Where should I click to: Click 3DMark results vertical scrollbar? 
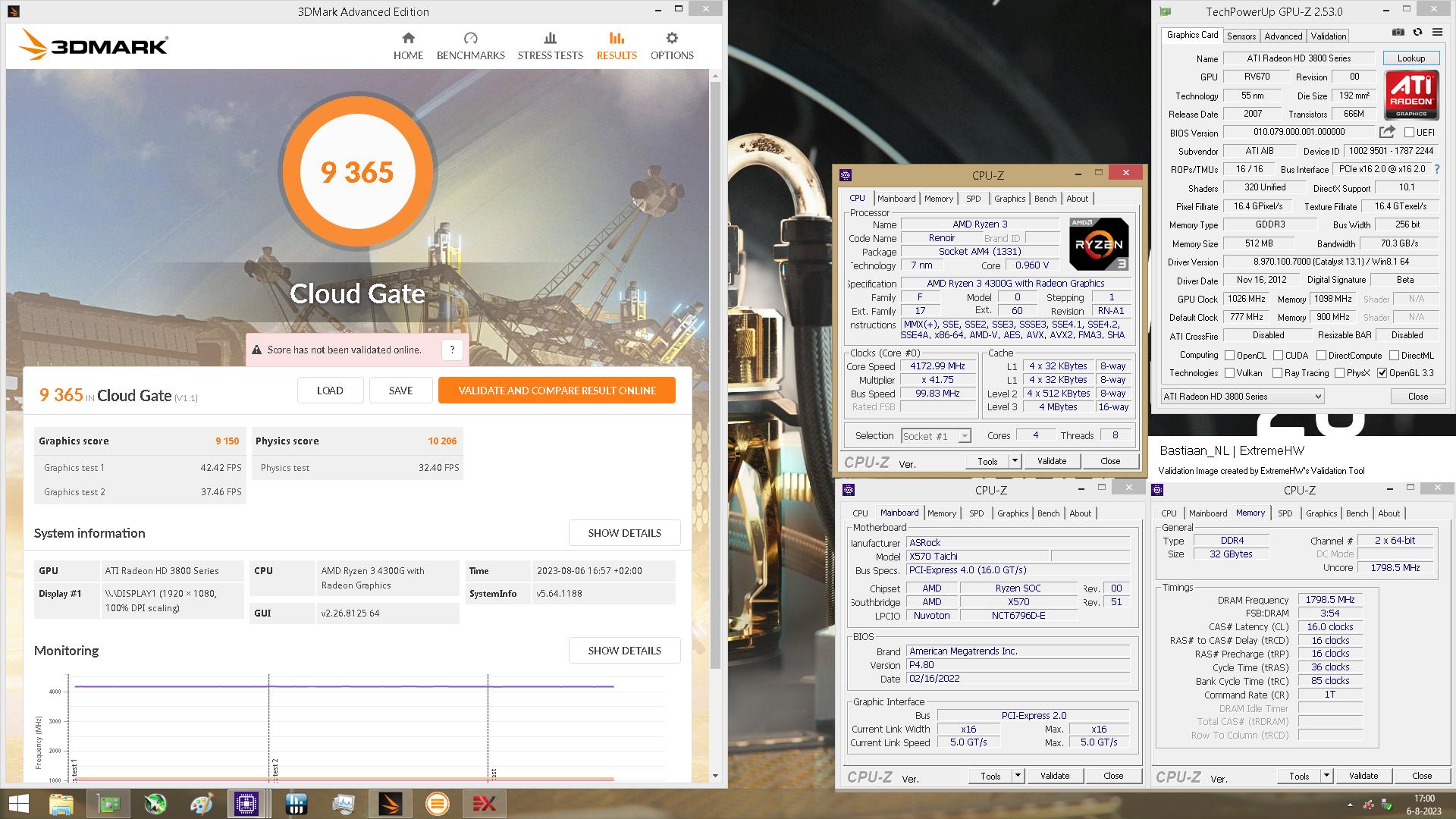click(715, 375)
